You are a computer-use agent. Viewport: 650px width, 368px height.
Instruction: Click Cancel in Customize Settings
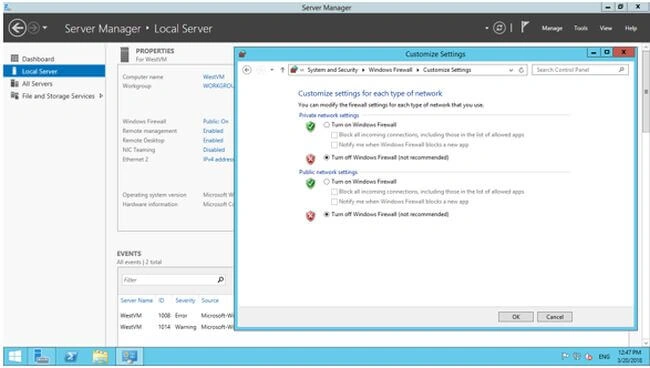[x=555, y=317]
